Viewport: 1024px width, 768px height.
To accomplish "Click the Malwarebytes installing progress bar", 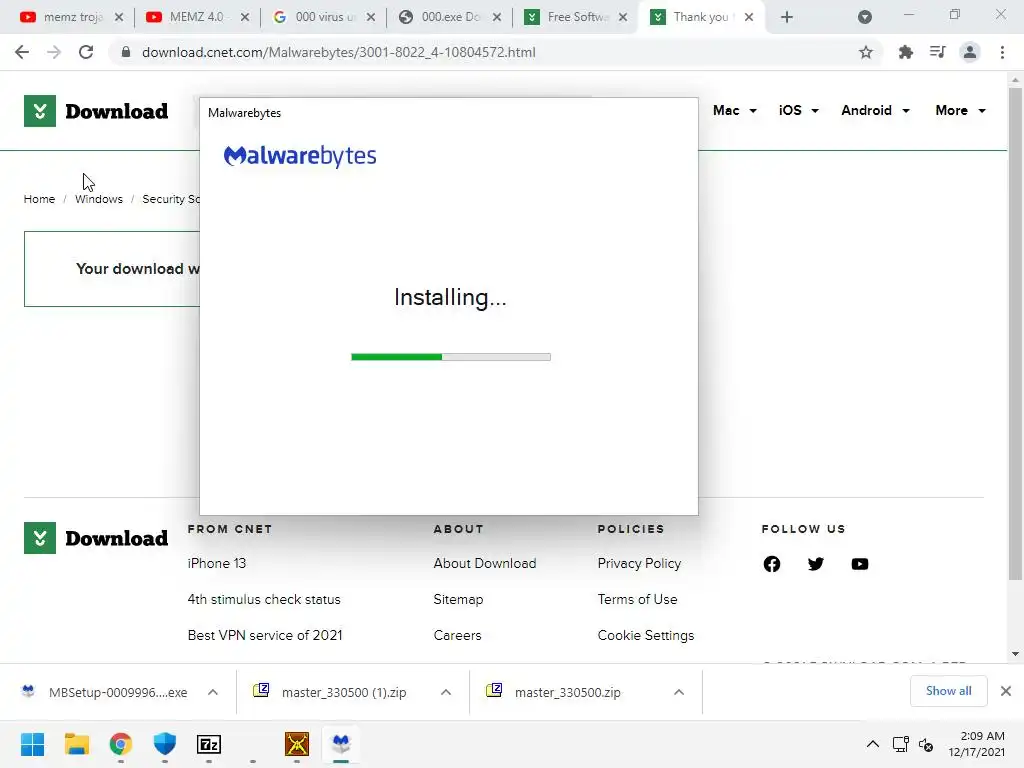I will [x=451, y=357].
